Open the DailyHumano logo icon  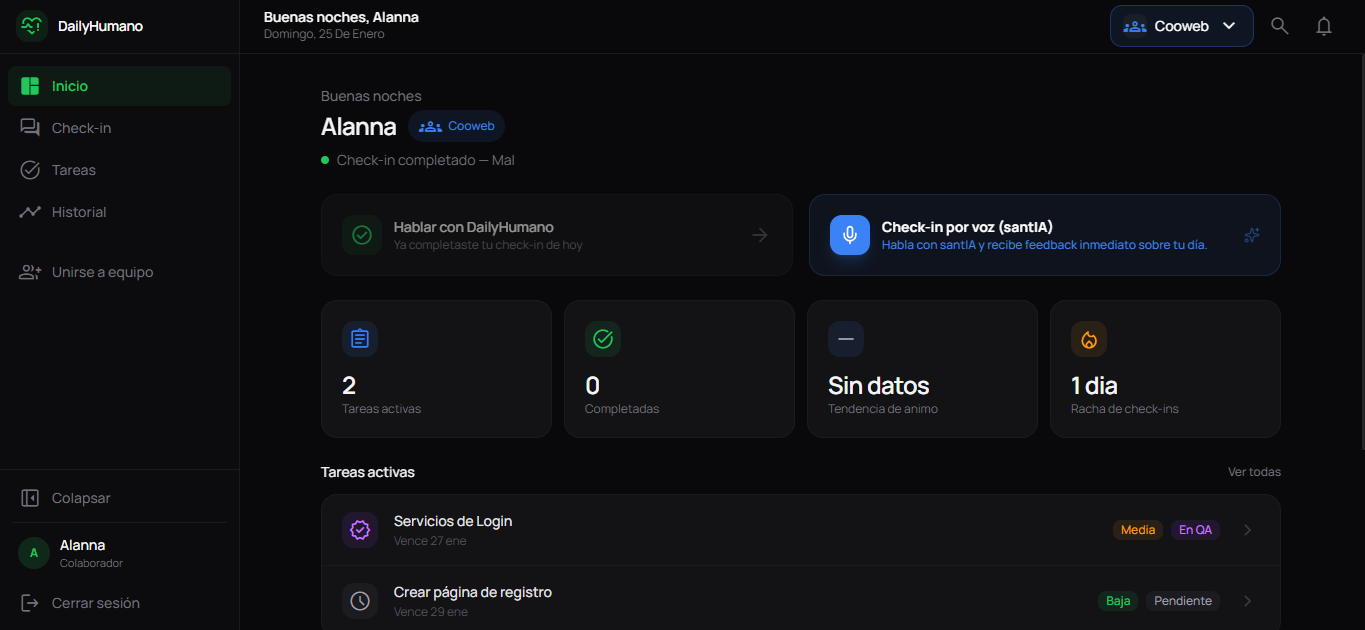[x=32, y=25]
